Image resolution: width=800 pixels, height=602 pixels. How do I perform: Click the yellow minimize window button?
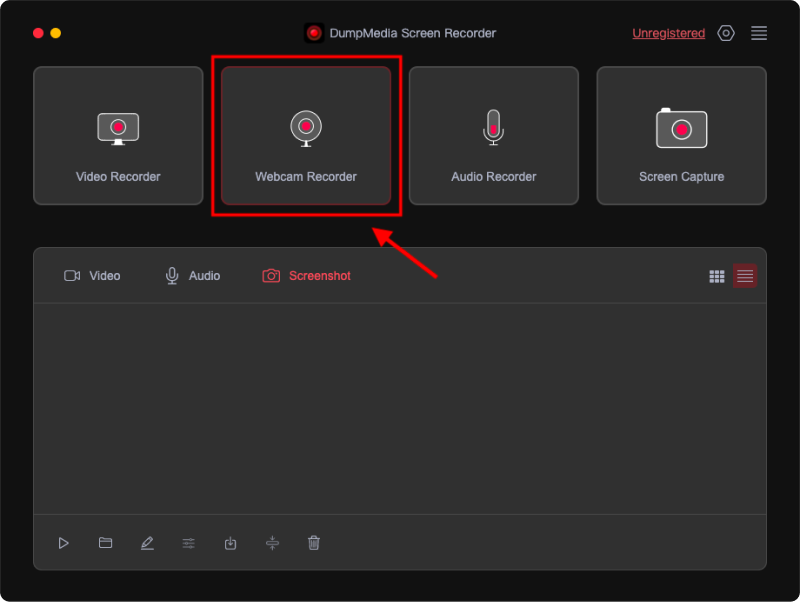coord(56,33)
